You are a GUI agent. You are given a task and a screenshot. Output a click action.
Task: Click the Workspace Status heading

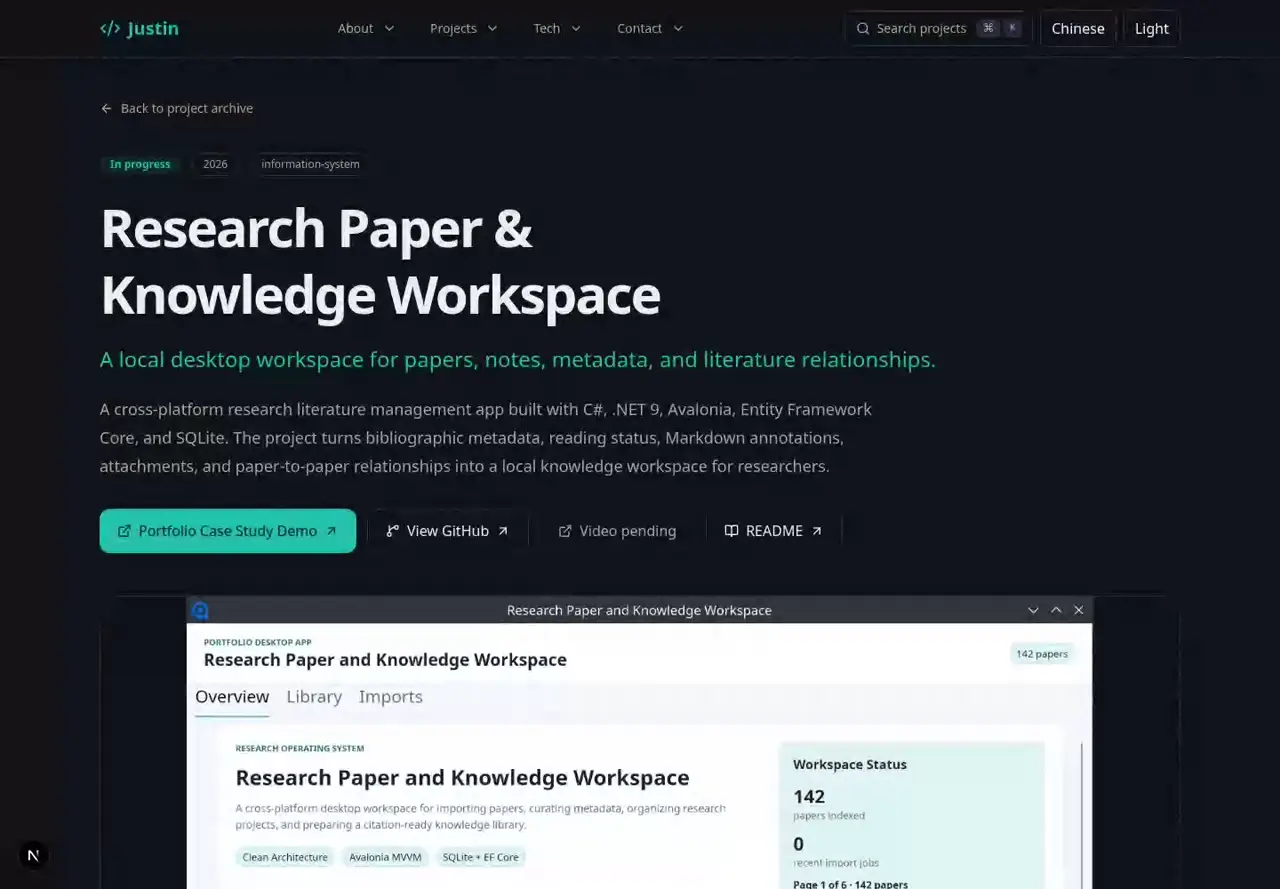[x=850, y=764]
